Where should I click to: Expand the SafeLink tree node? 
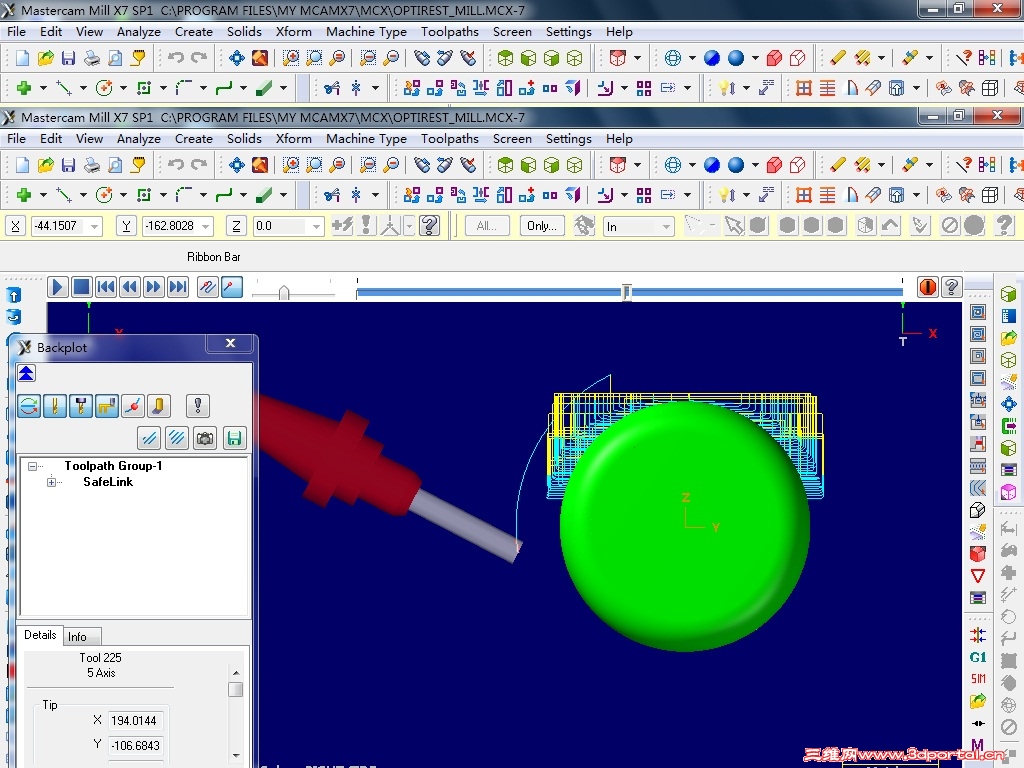click(x=51, y=482)
